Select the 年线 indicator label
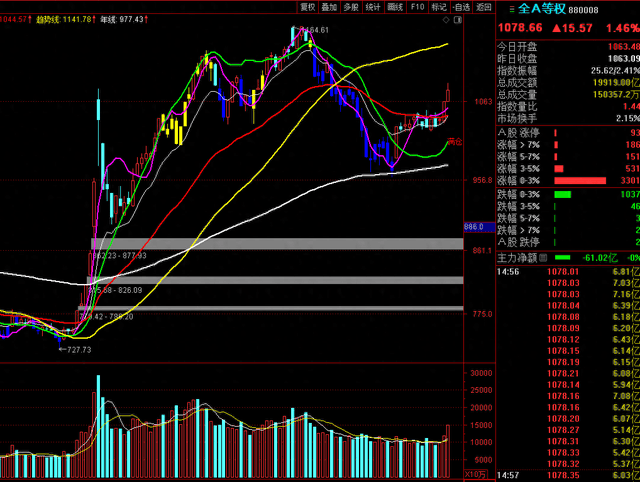 [108, 20]
